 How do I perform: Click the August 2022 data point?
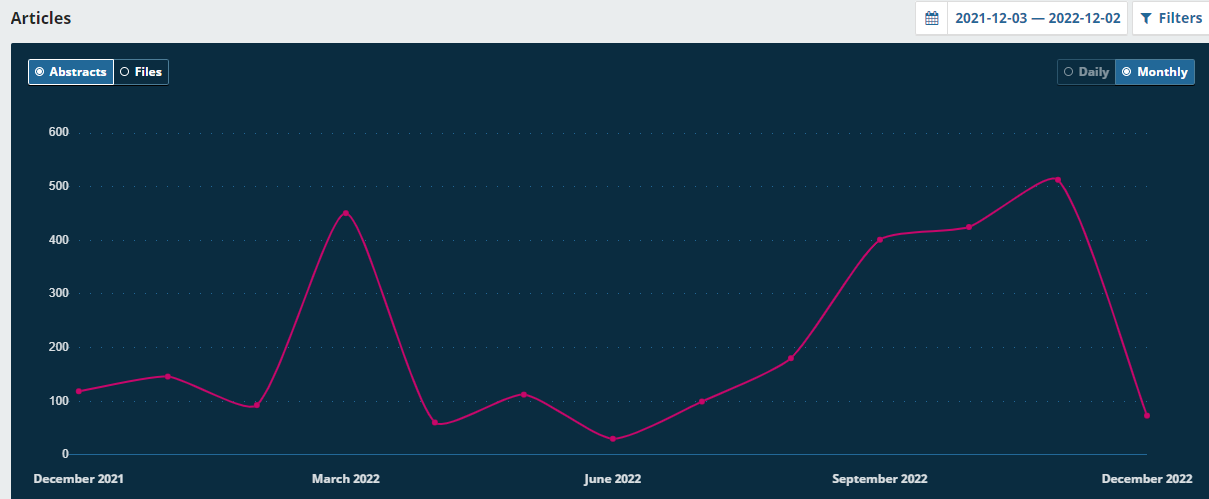791,358
